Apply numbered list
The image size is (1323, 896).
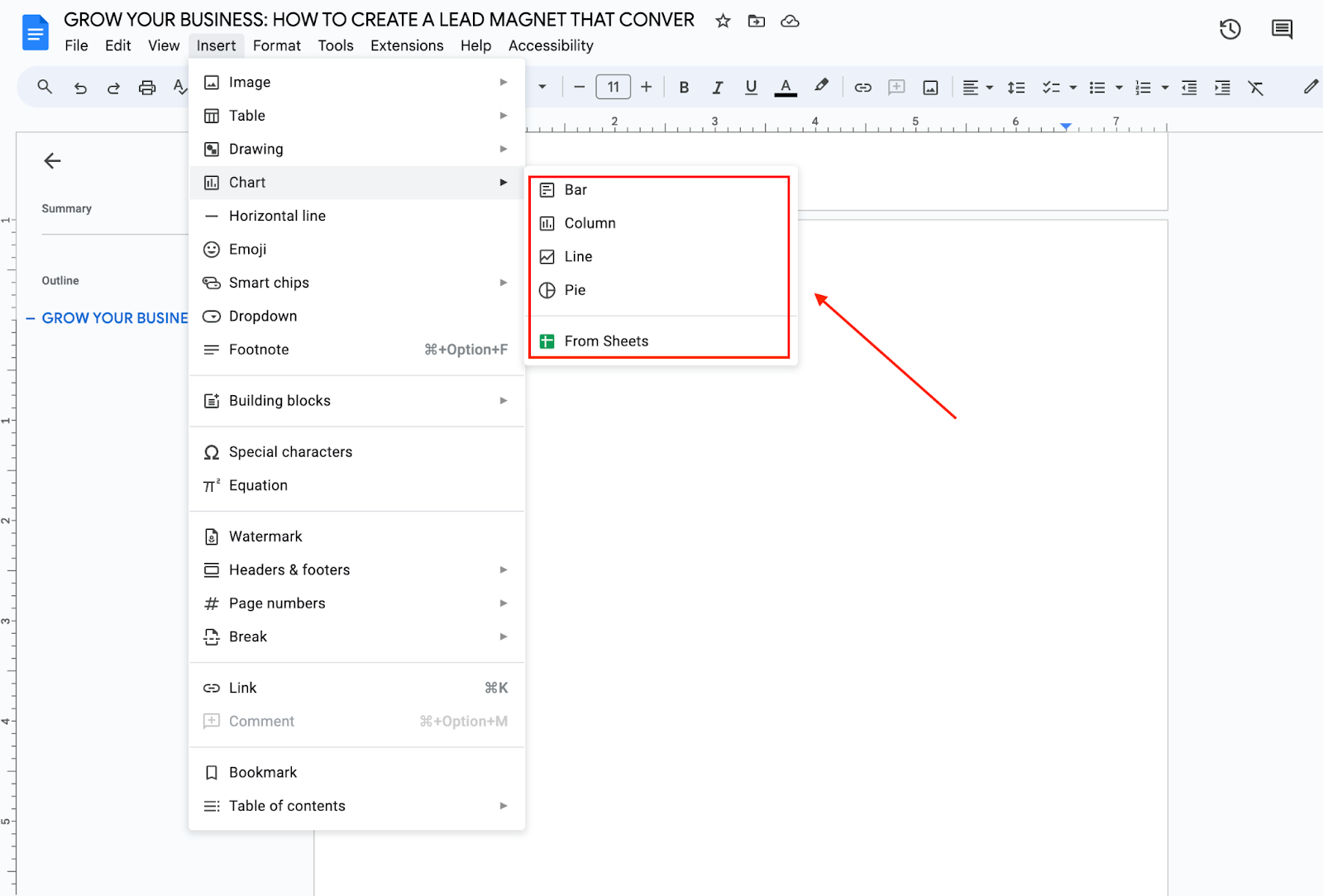tap(1143, 88)
